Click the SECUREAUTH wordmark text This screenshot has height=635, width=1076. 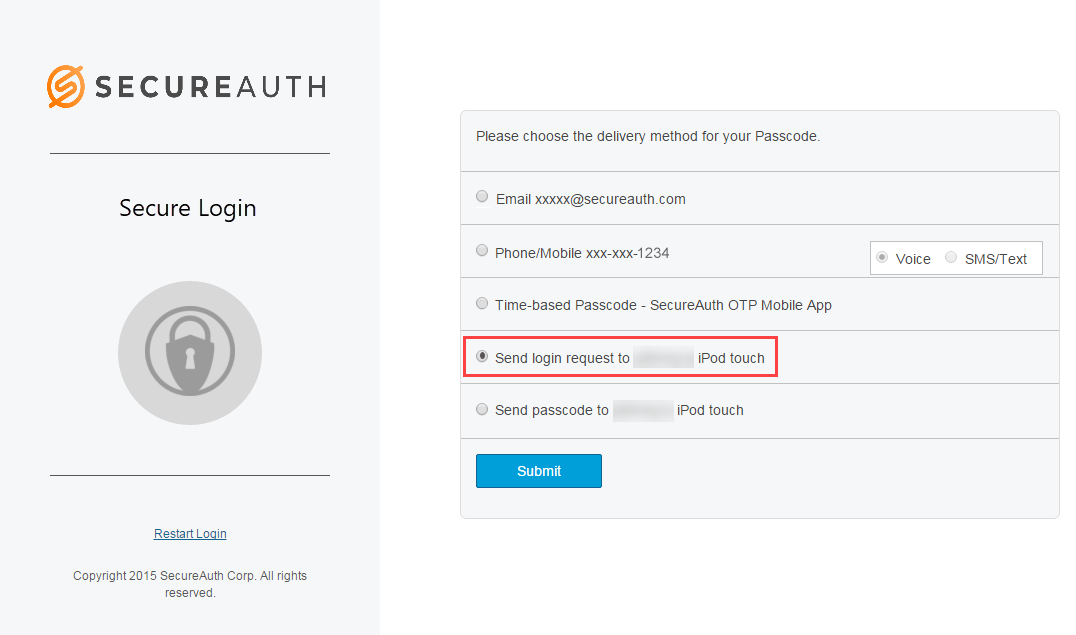click(x=210, y=86)
